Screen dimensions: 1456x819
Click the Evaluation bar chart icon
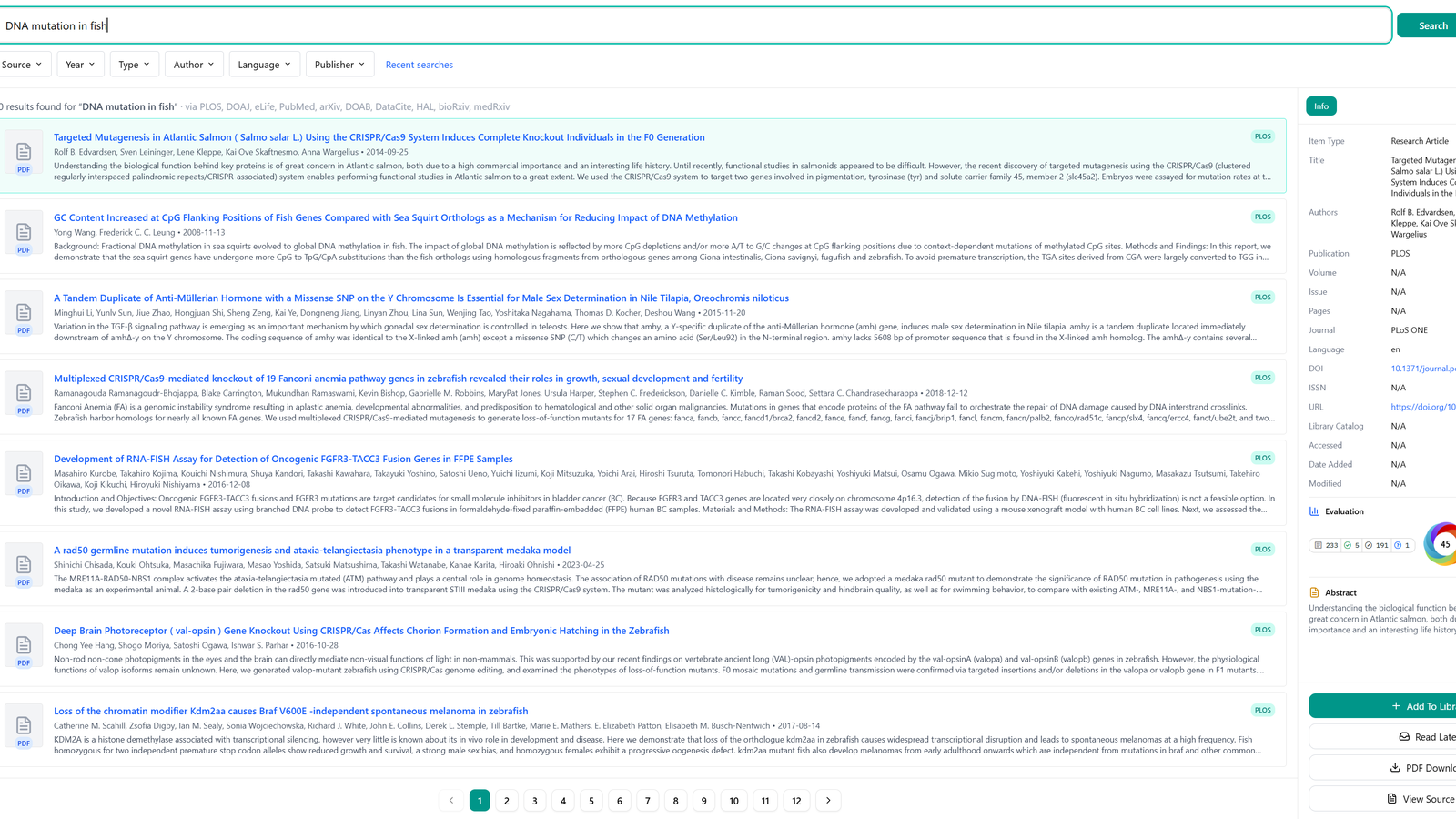pos(1314,511)
